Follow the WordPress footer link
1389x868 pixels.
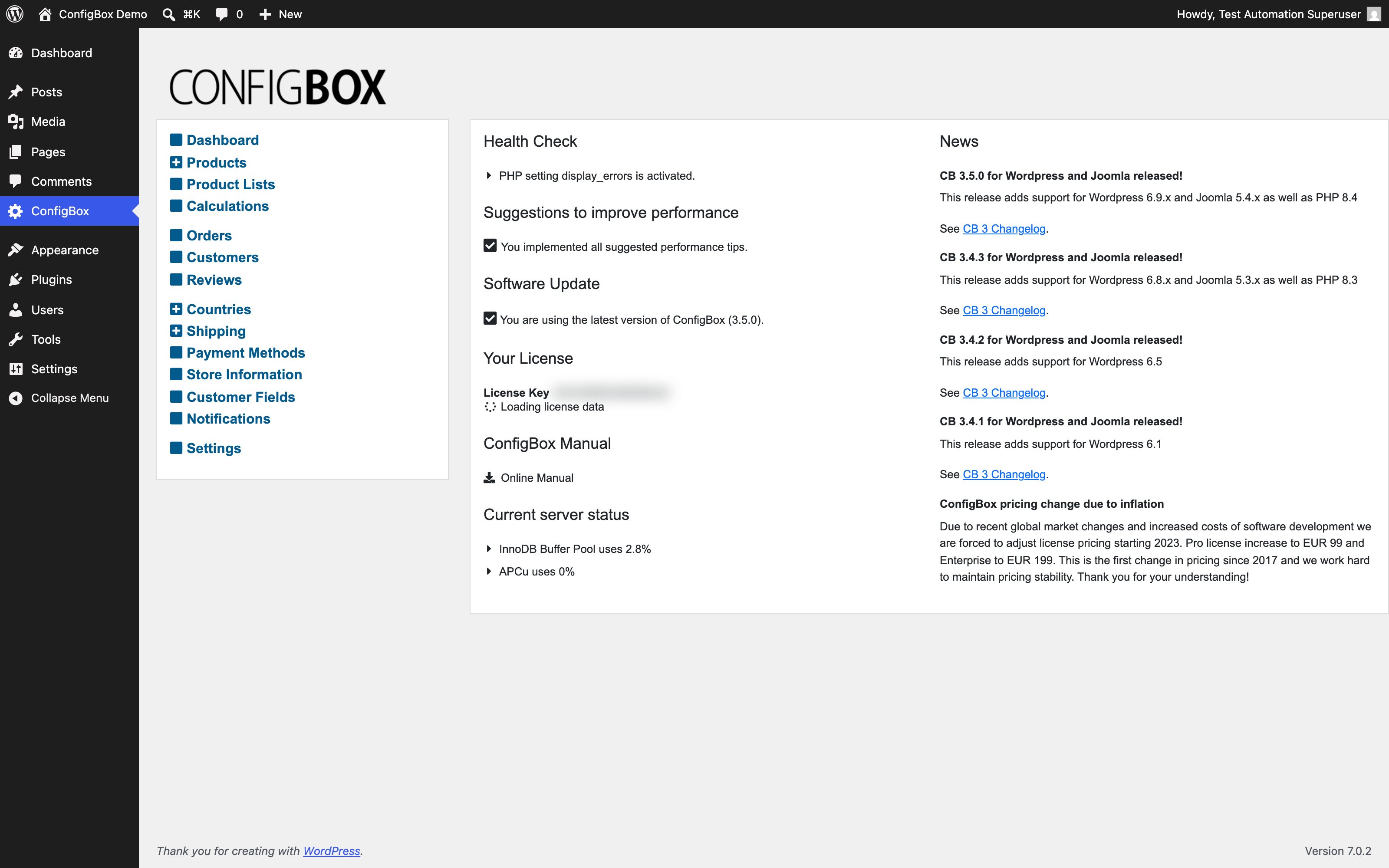[x=331, y=851]
